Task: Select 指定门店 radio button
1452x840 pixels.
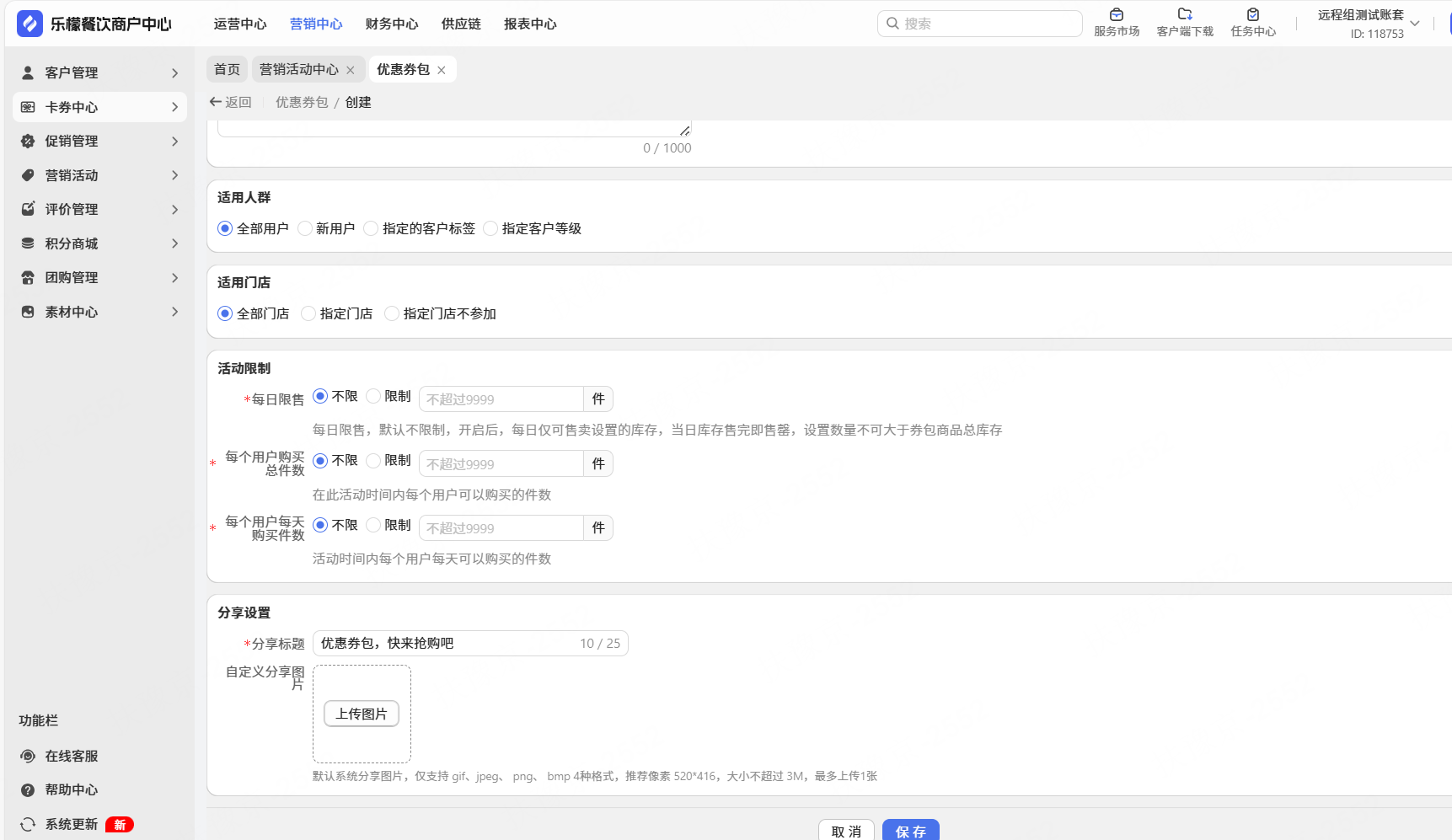Action: (308, 313)
